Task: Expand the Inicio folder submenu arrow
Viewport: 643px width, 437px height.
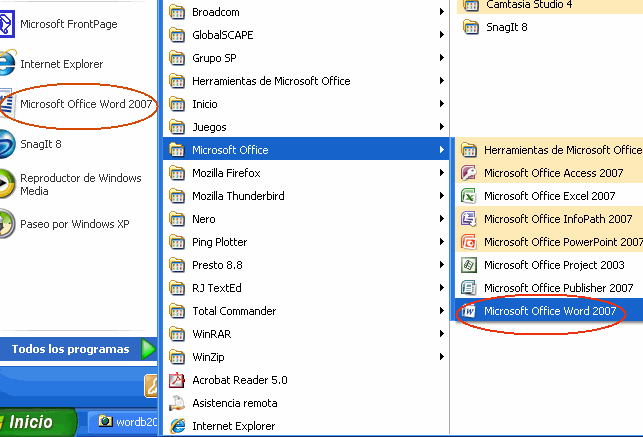Action: coord(441,104)
